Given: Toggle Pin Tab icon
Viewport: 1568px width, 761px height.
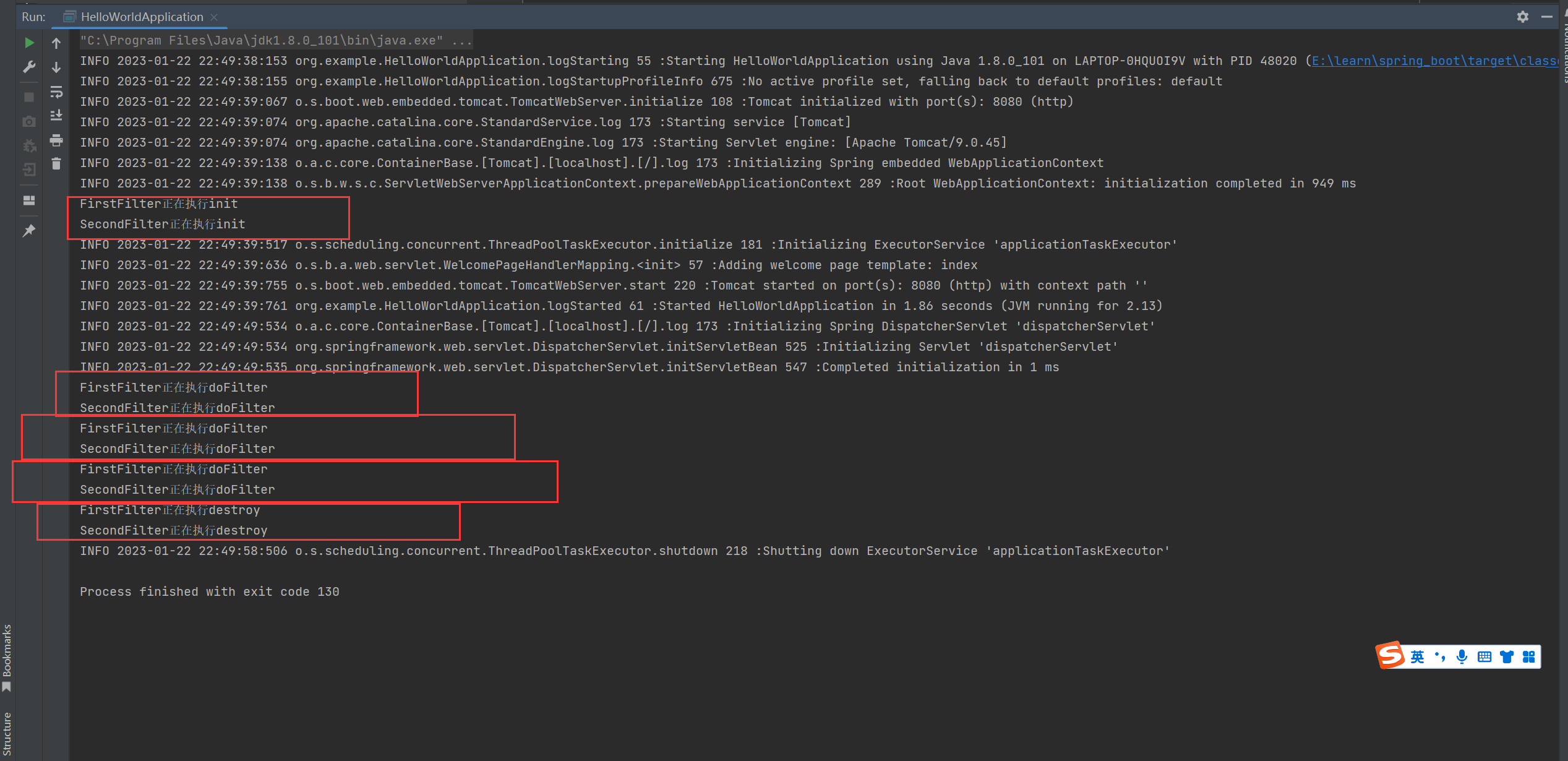Looking at the screenshot, I should tap(29, 231).
